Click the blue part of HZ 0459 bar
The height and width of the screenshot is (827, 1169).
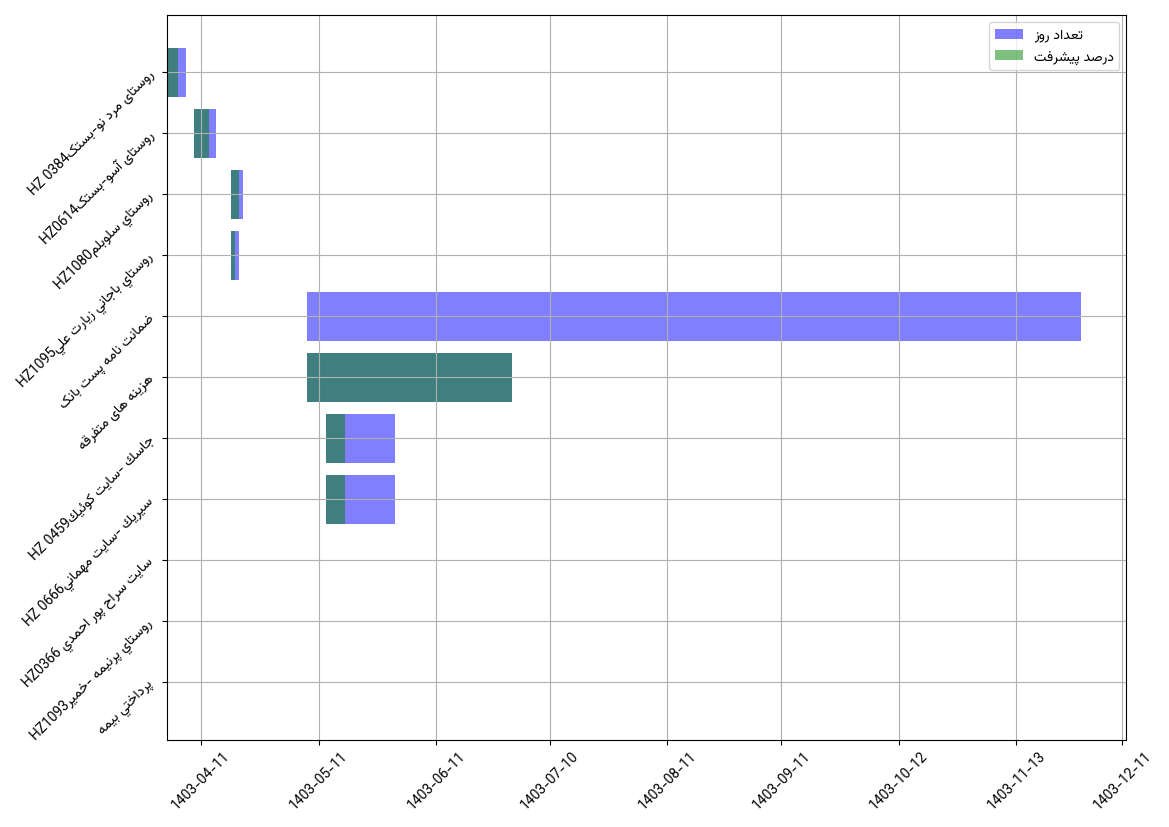pos(370,438)
